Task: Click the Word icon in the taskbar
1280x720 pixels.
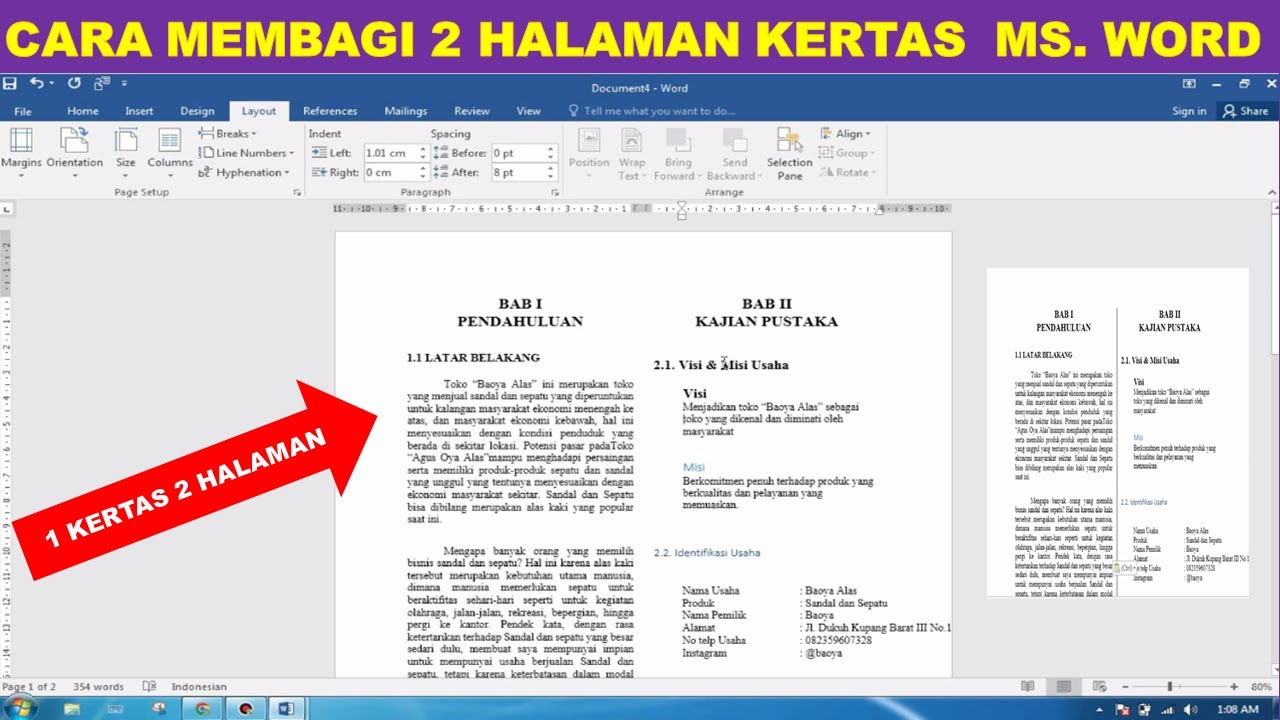Action: 286,708
